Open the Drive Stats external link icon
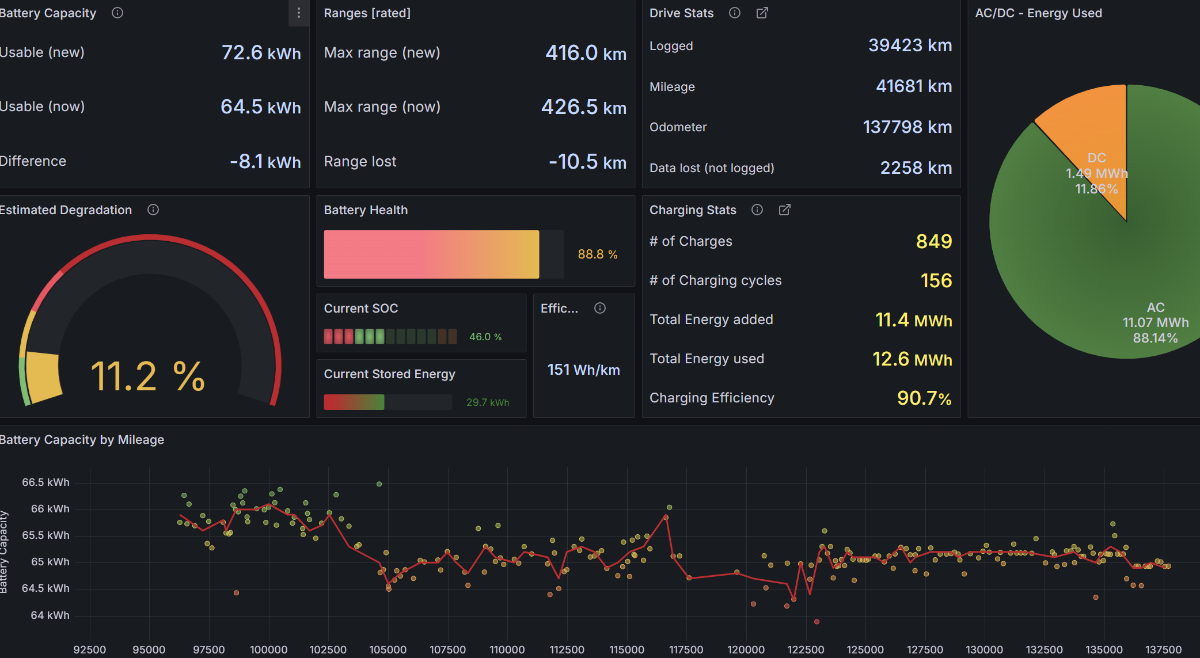This screenshot has width=1200, height=658. [762, 13]
